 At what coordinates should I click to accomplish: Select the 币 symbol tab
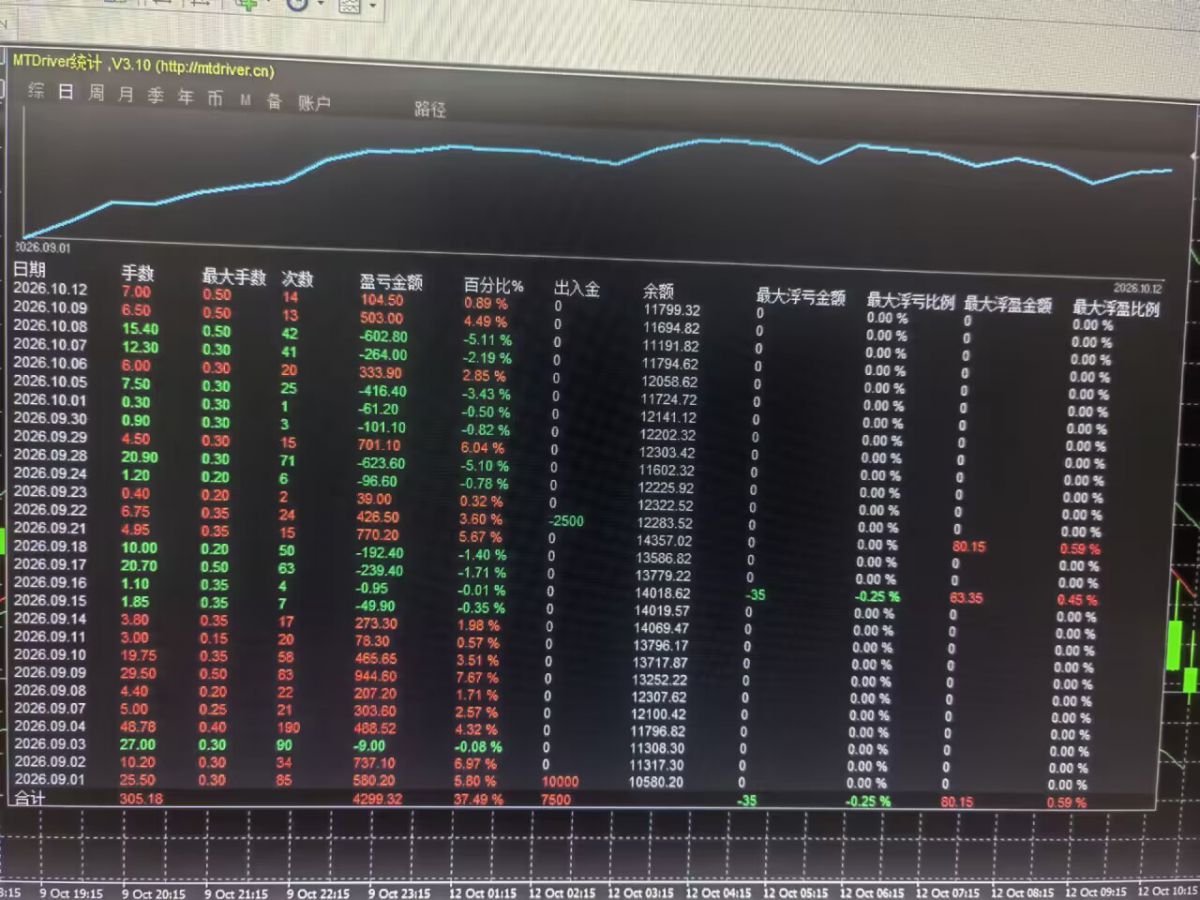(x=216, y=98)
